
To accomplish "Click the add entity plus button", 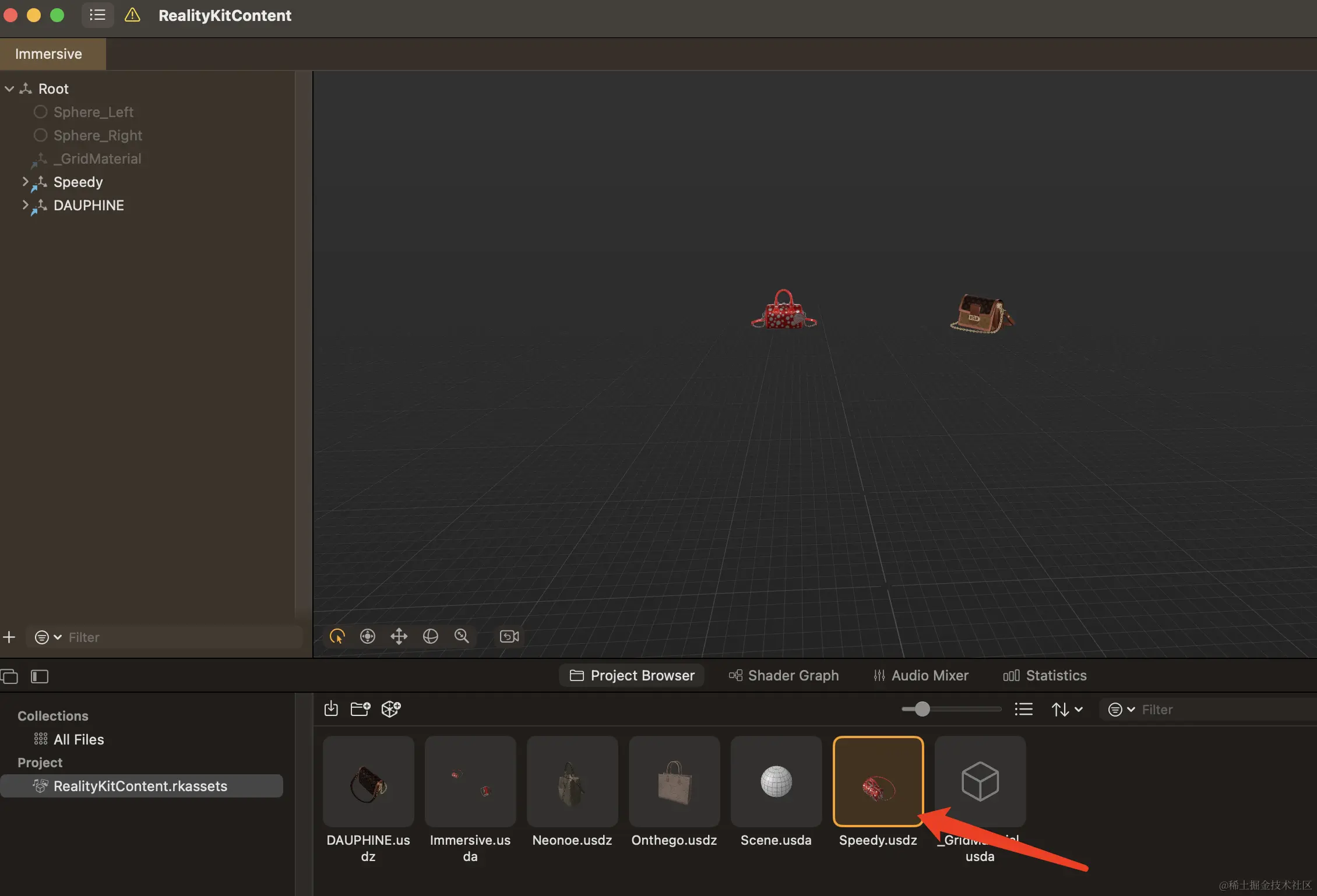I will pyautogui.click(x=9, y=637).
